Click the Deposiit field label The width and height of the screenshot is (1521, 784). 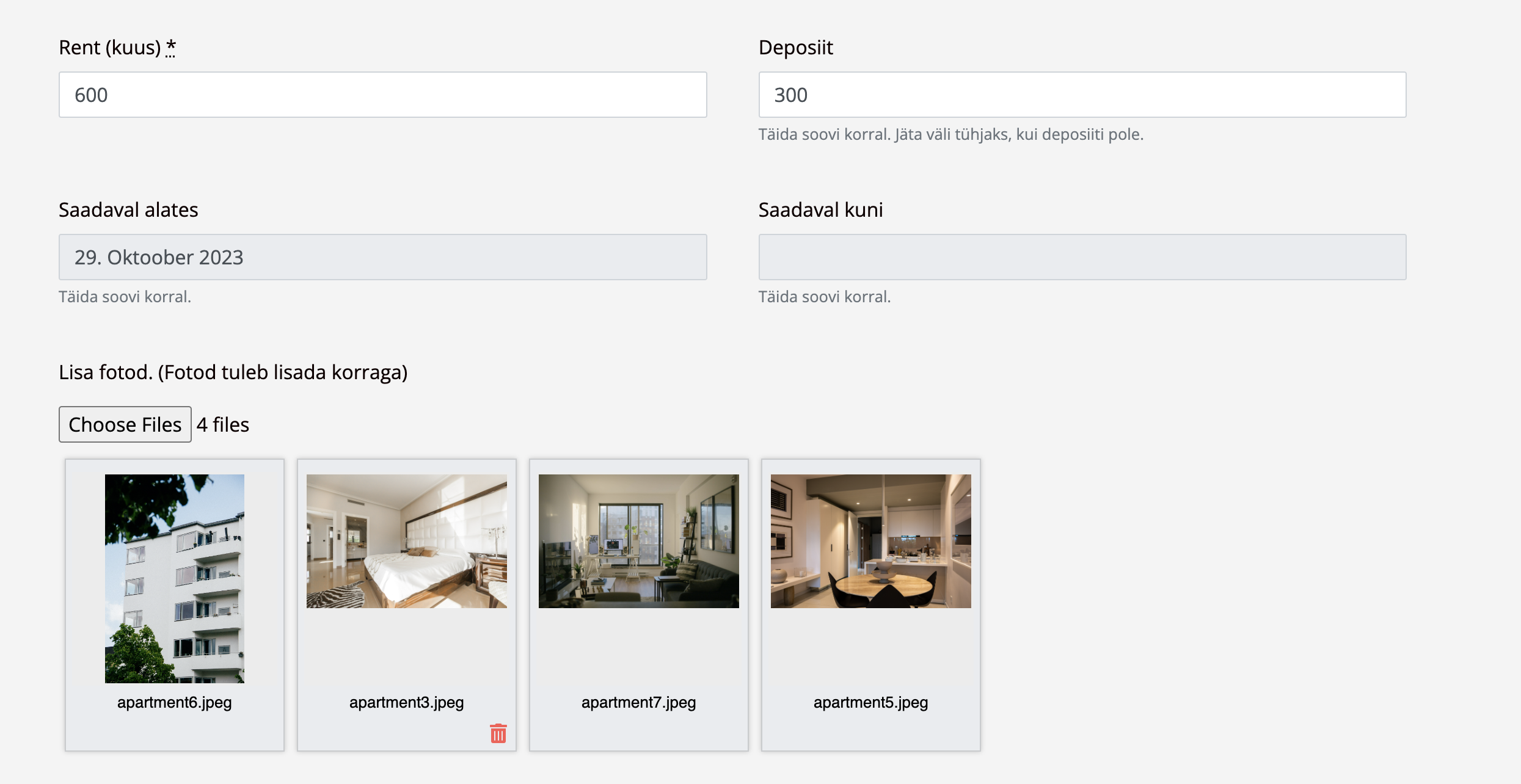coord(795,47)
